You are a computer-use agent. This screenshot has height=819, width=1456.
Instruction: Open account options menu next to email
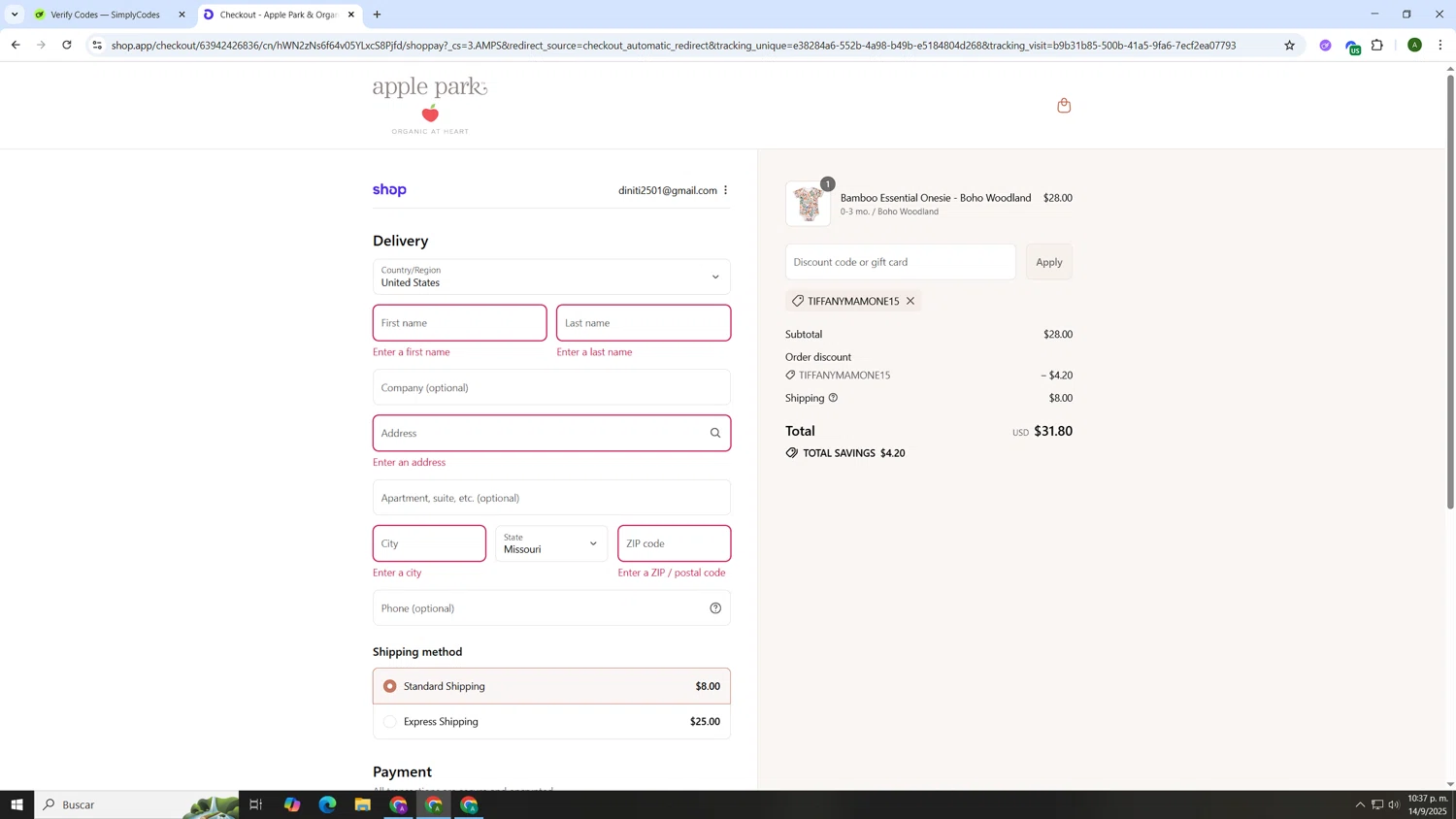pos(725,190)
